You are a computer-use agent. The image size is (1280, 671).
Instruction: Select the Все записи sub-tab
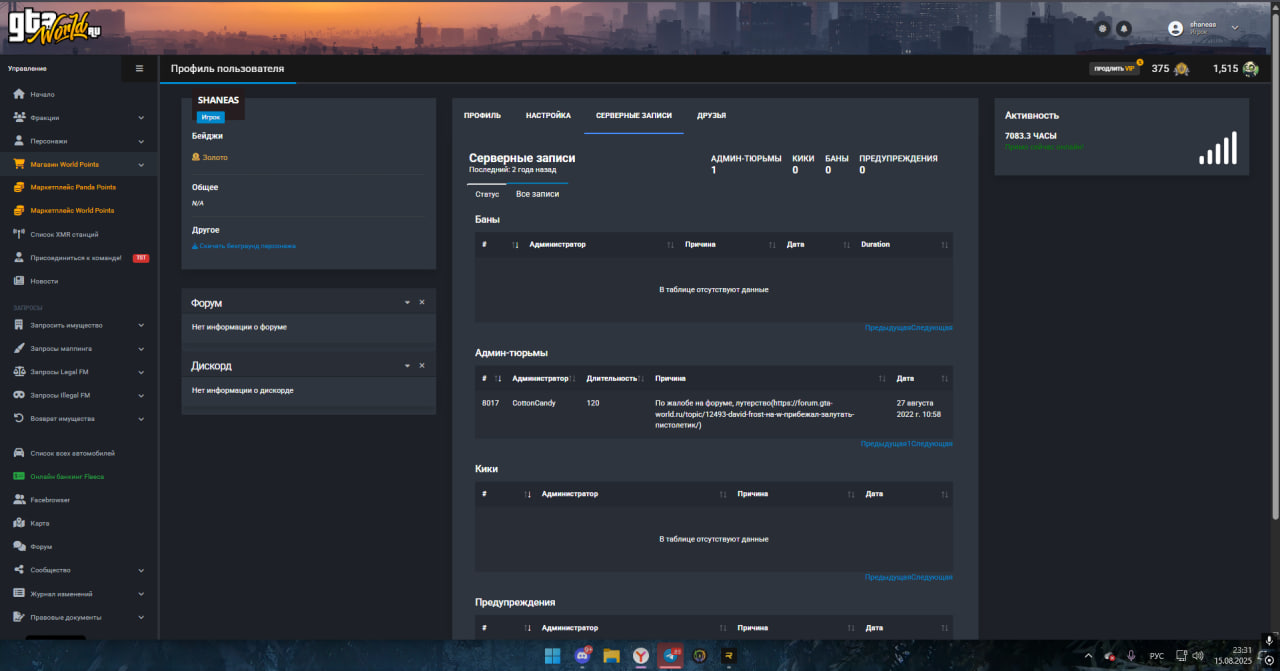point(538,194)
